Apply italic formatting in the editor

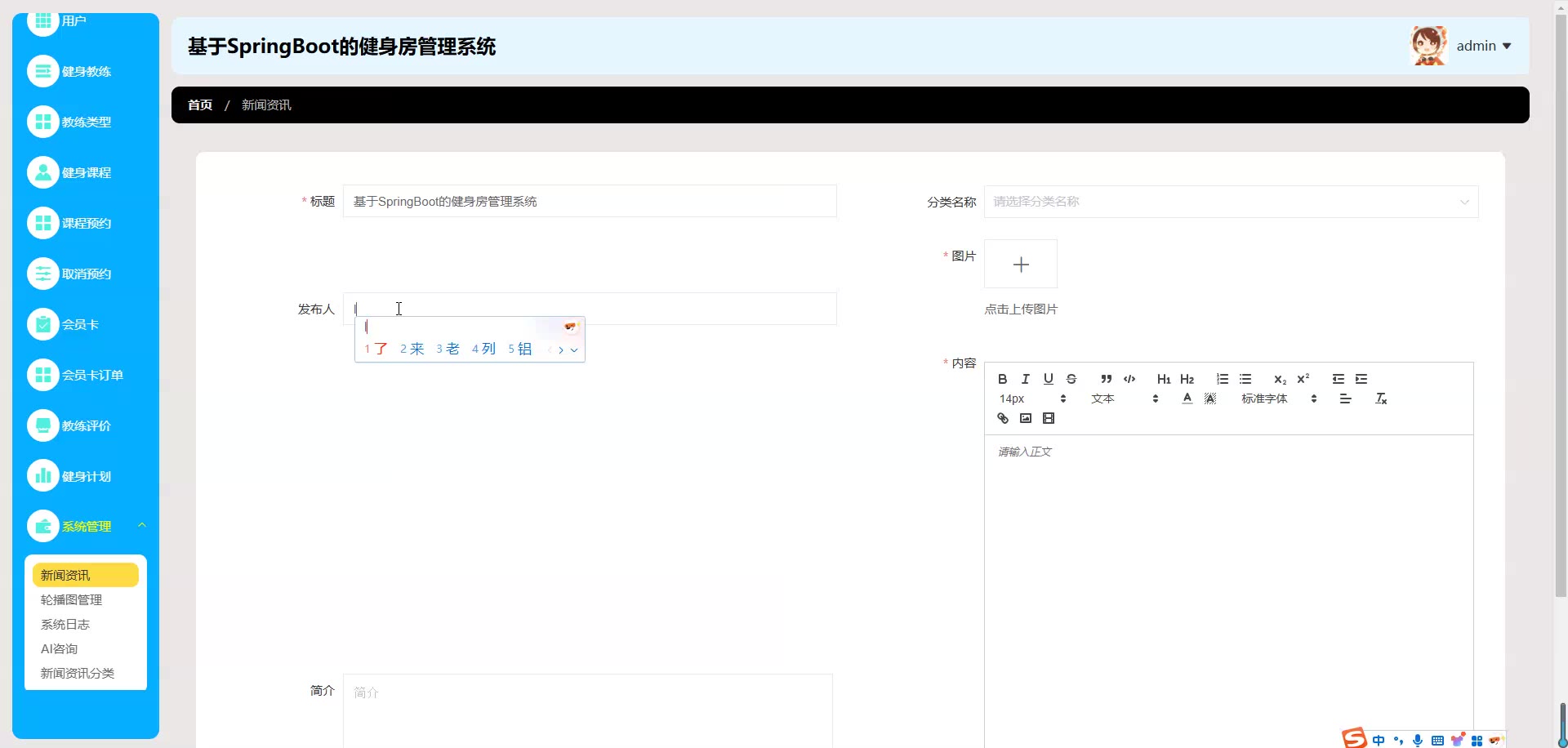pyautogui.click(x=1025, y=379)
